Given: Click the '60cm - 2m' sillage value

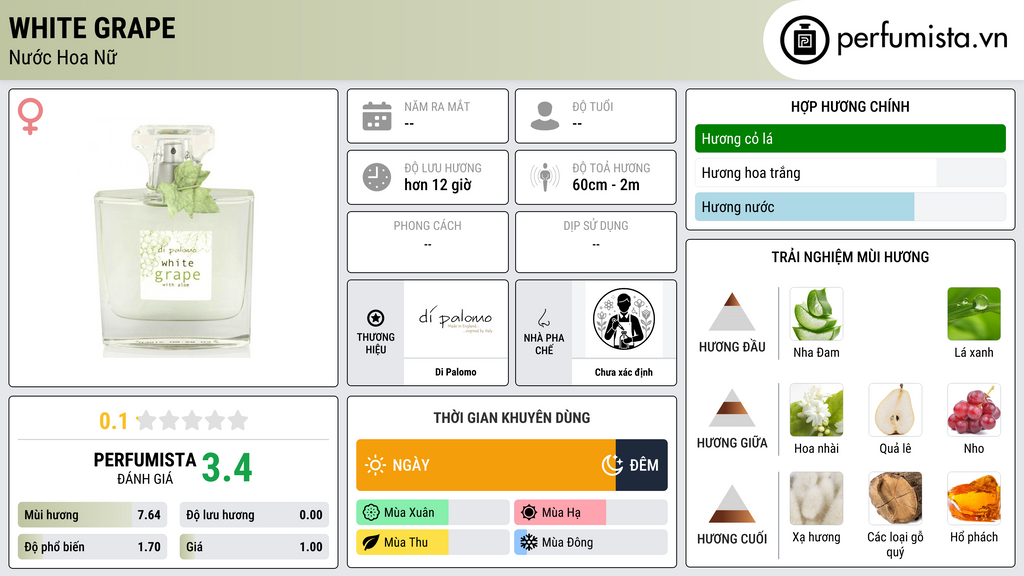Looking at the screenshot, I should coord(606,185).
